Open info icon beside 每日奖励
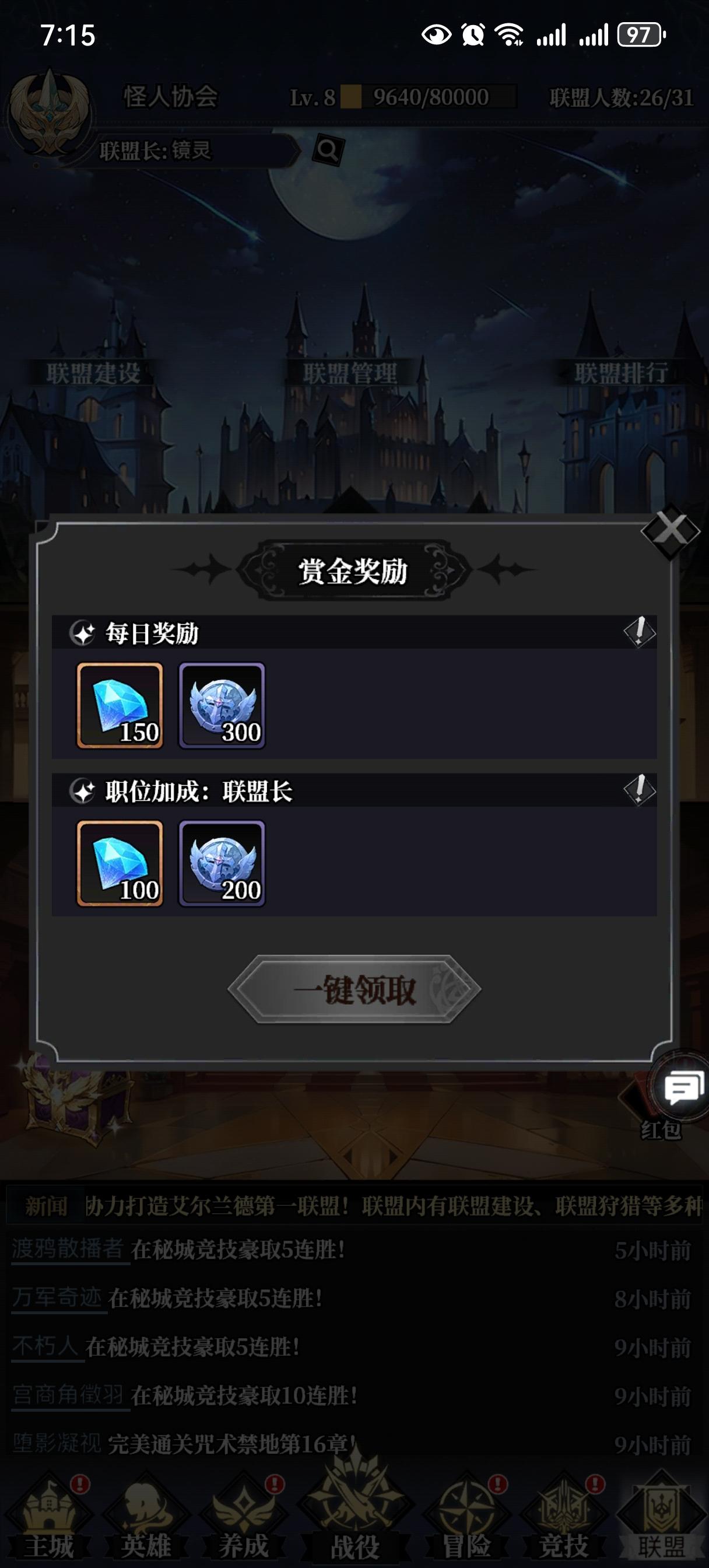The image size is (709, 1568). coord(639,632)
